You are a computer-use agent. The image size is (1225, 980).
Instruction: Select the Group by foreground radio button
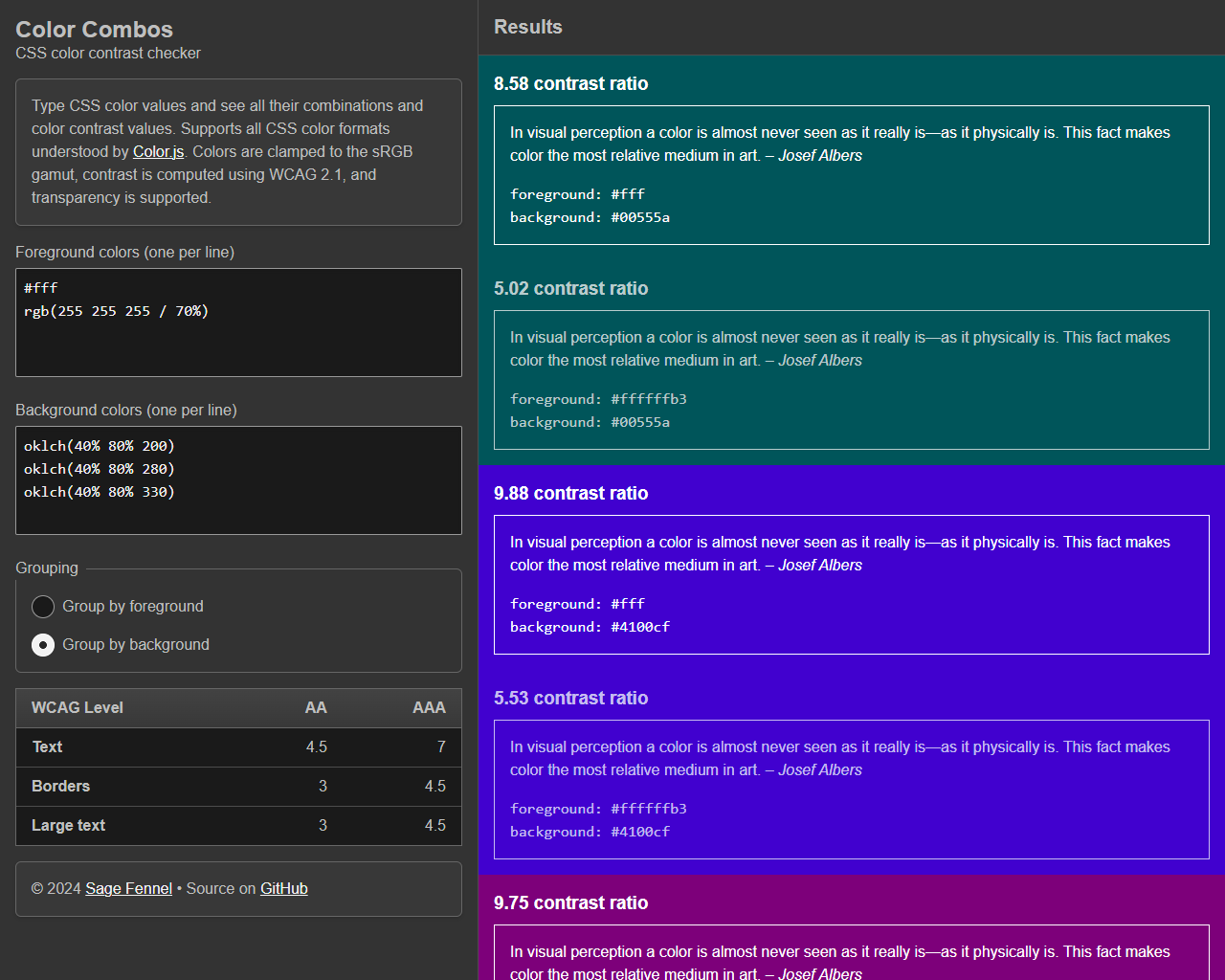click(43, 607)
